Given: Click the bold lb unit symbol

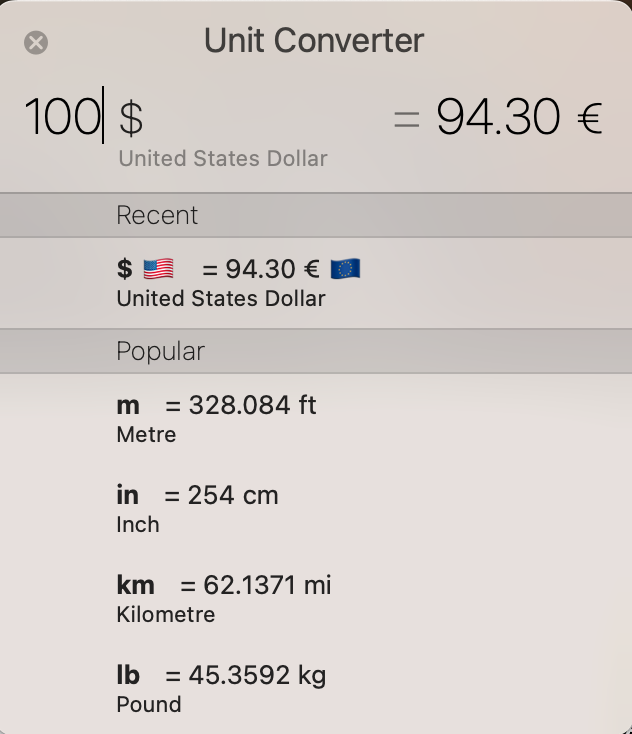Looking at the screenshot, I should [x=128, y=675].
